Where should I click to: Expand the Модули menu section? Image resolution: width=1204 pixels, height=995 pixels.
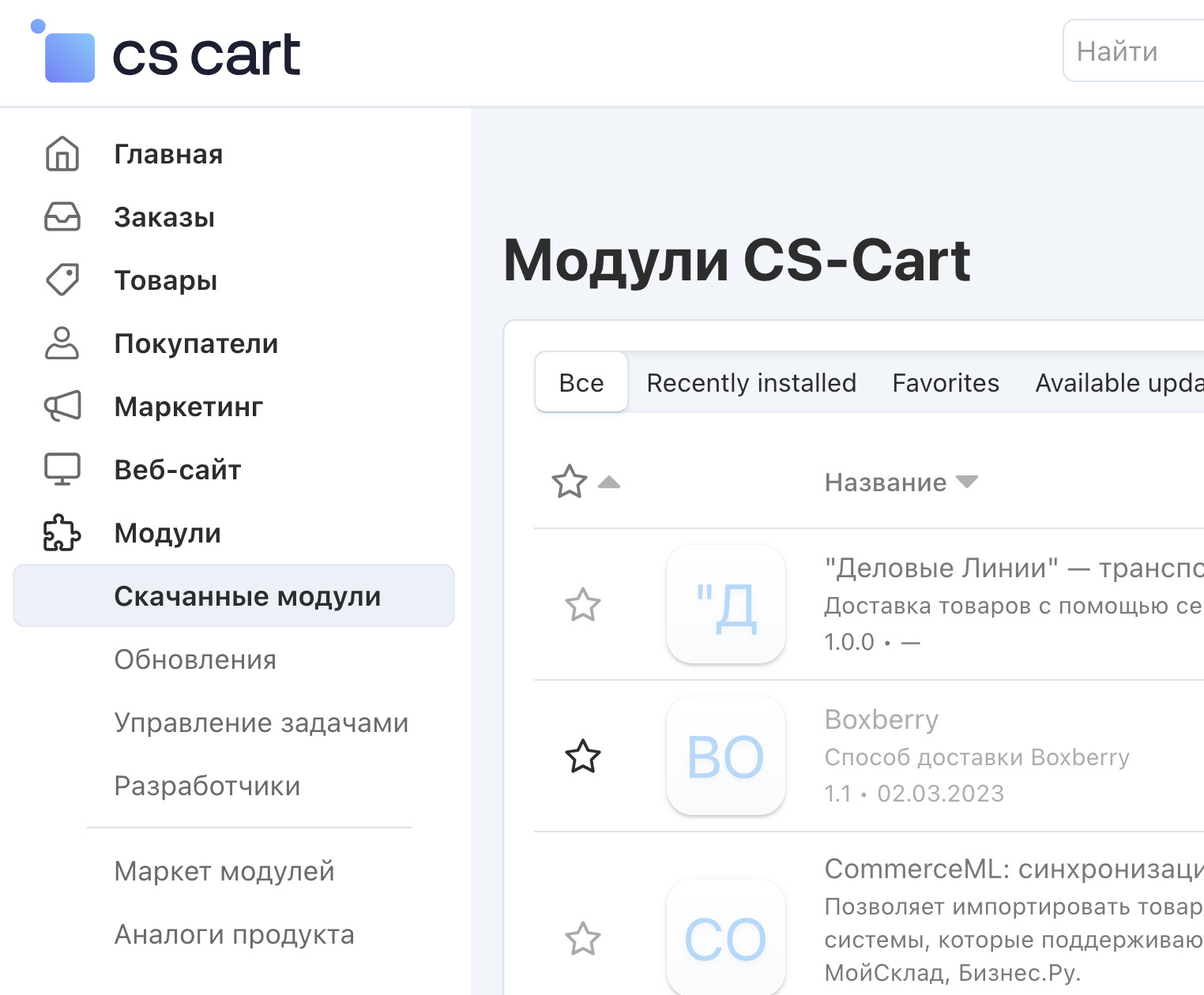tap(167, 533)
